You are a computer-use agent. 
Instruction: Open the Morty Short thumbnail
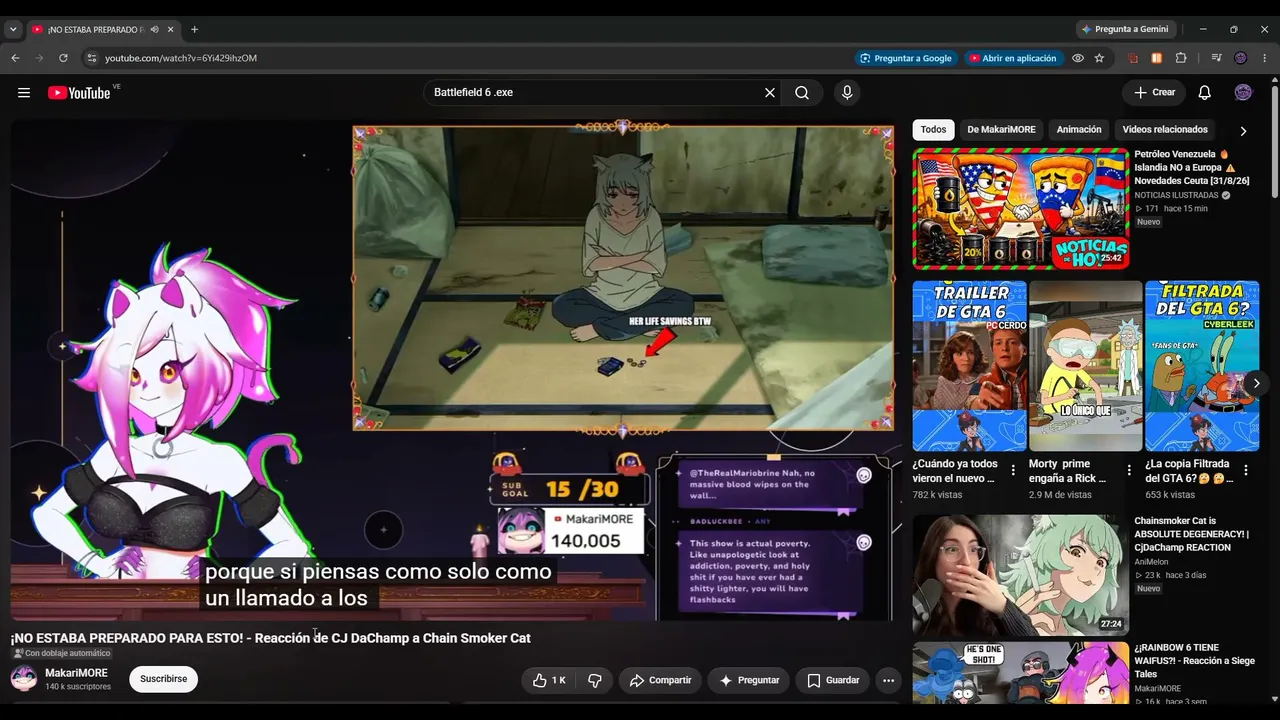pos(1085,366)
